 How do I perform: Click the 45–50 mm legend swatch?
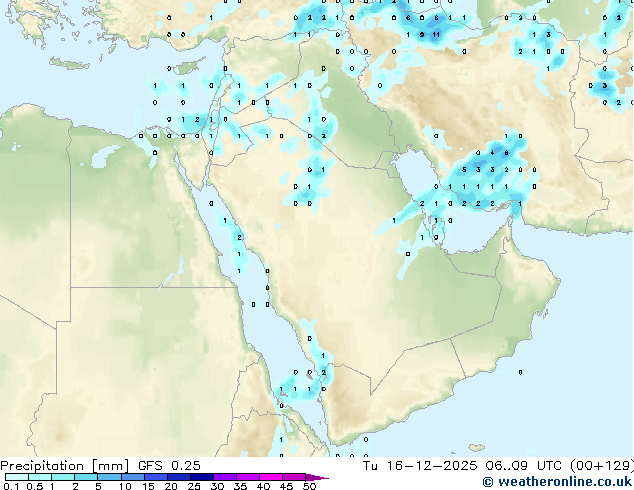click(x=294, y=477)
